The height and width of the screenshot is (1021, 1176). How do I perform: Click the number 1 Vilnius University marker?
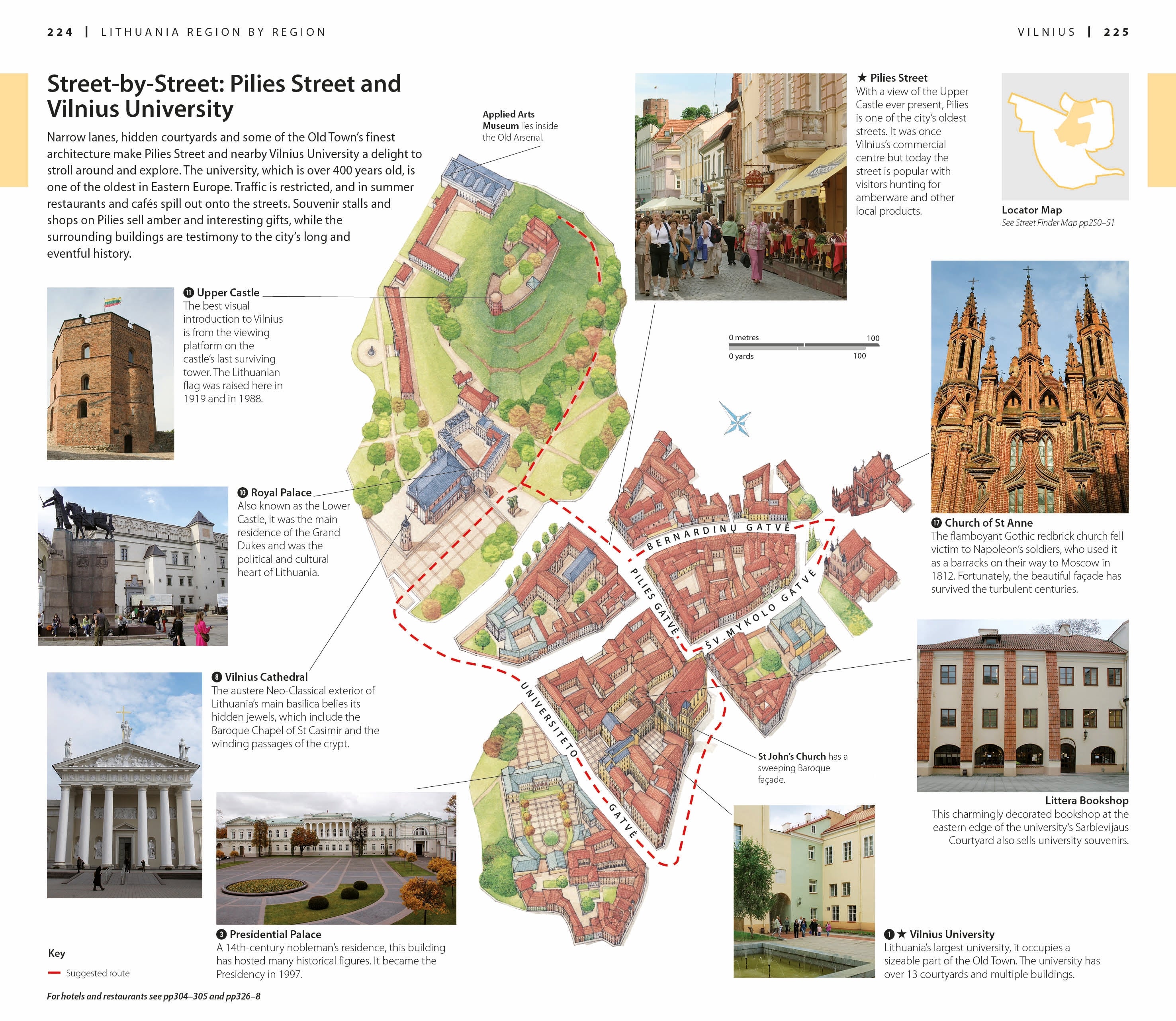coord(889,935)
